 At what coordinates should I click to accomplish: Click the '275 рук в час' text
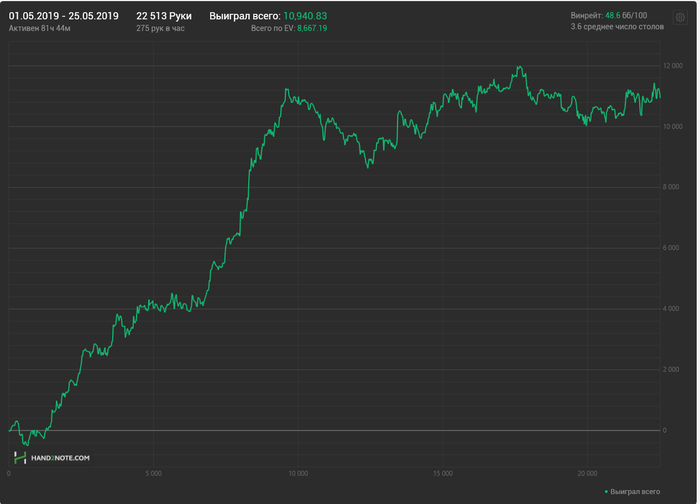point(160,28)
